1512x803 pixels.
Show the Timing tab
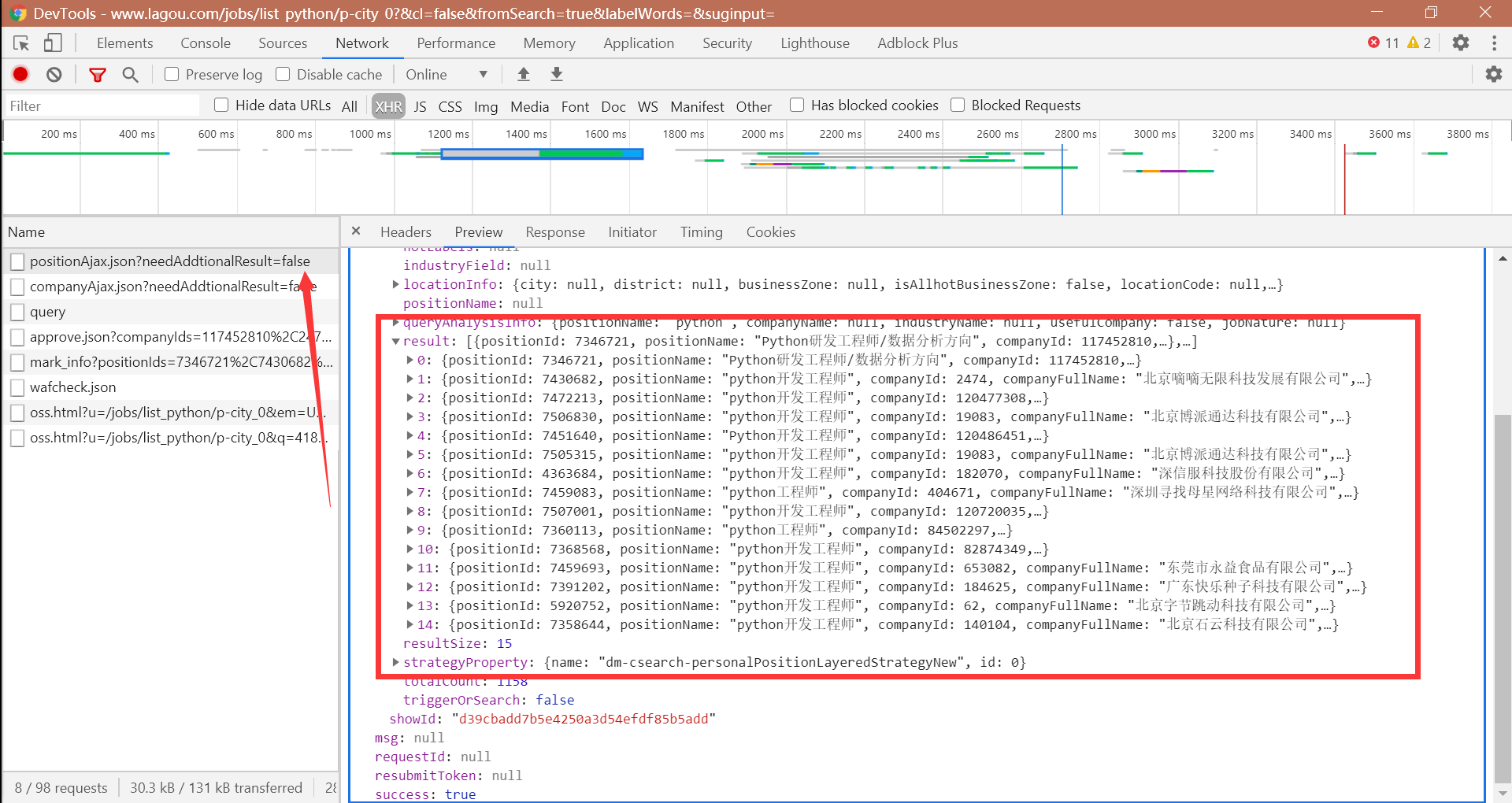click(x=702, y=232)
